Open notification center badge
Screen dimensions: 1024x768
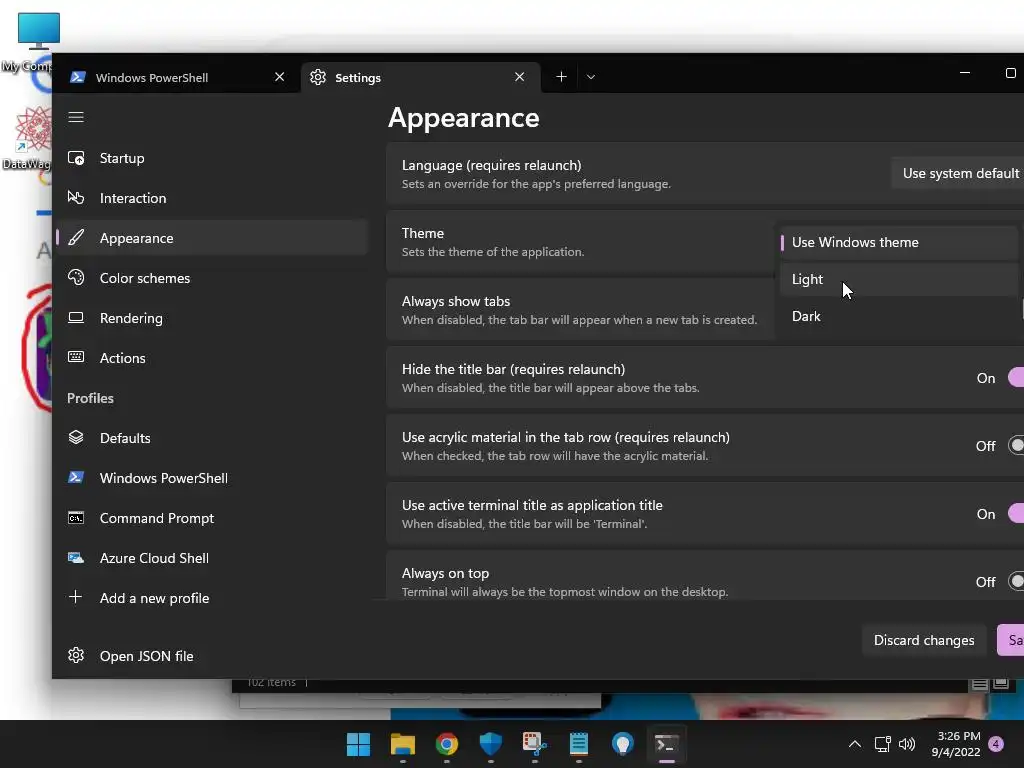pyautogui.click(x=996, y=744)
